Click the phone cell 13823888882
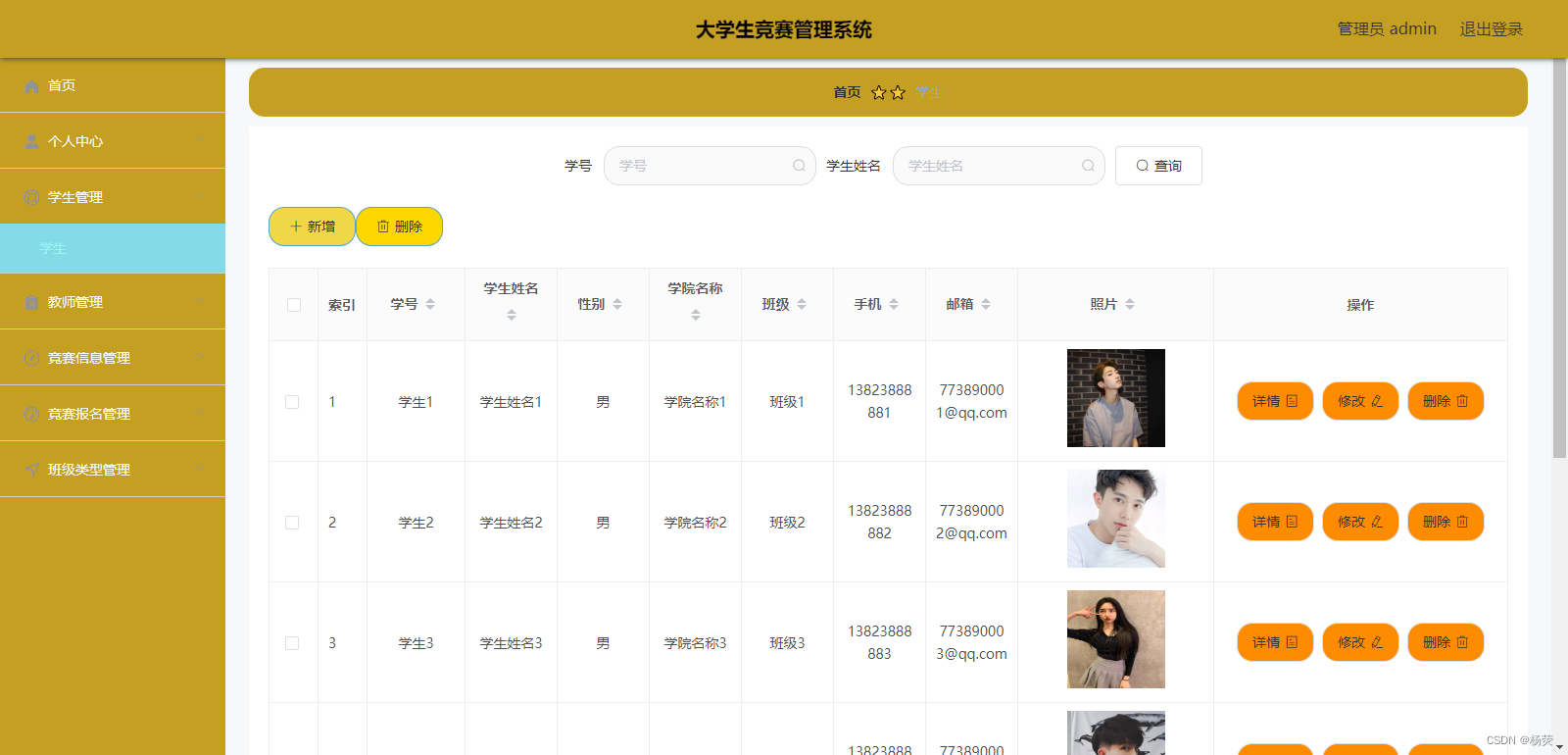 pyautogui.click(x=879, y=522)
